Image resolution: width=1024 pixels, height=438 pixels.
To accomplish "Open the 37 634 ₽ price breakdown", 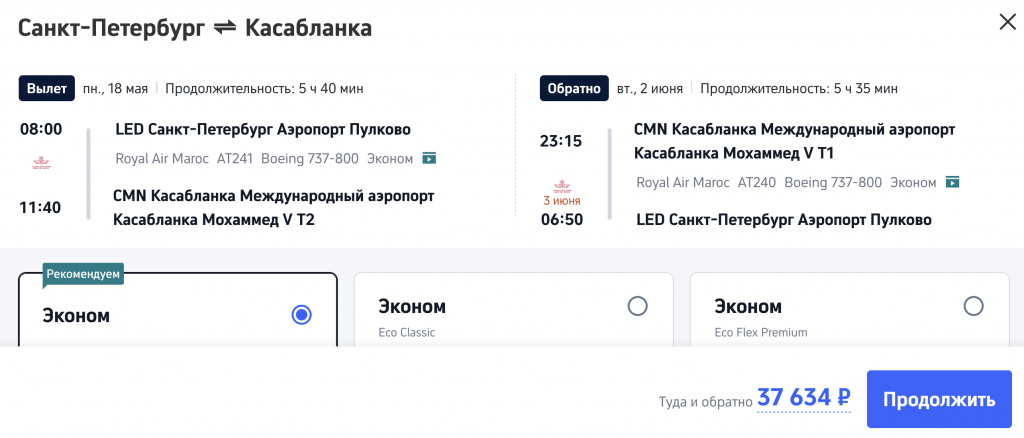I will pyautogui.click(x=804, y=398).
